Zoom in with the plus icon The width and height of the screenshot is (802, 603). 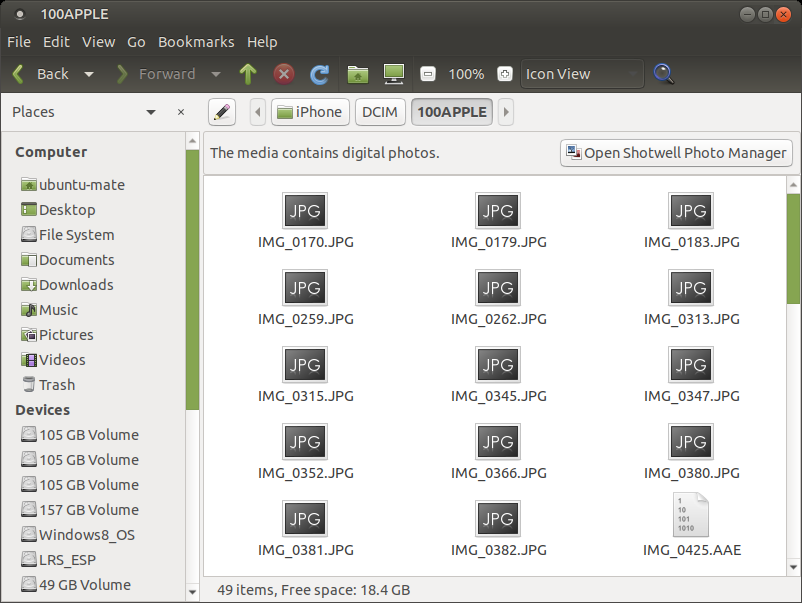[x=505, y=74]
